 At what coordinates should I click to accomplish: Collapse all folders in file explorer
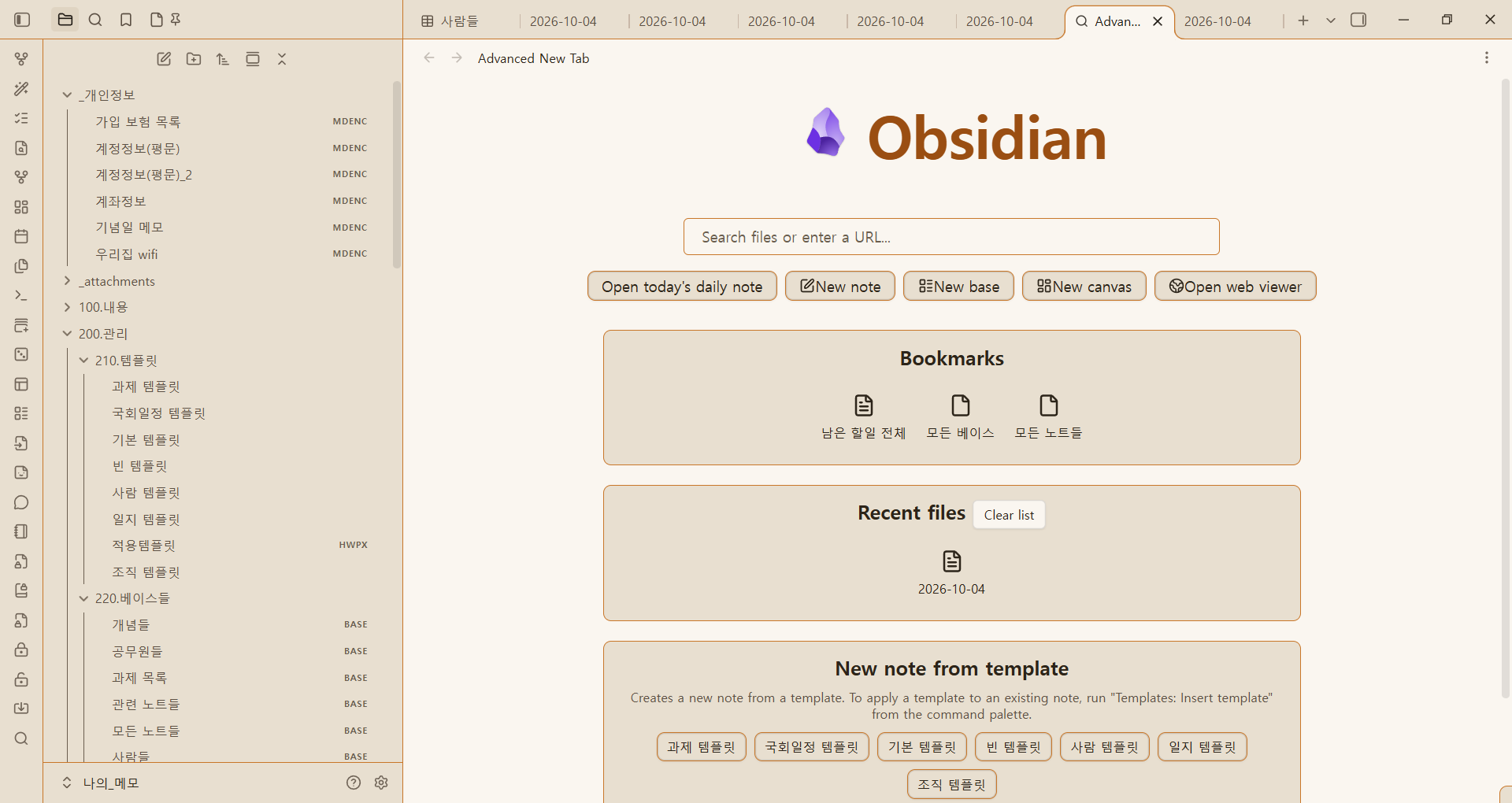[282, 59]
